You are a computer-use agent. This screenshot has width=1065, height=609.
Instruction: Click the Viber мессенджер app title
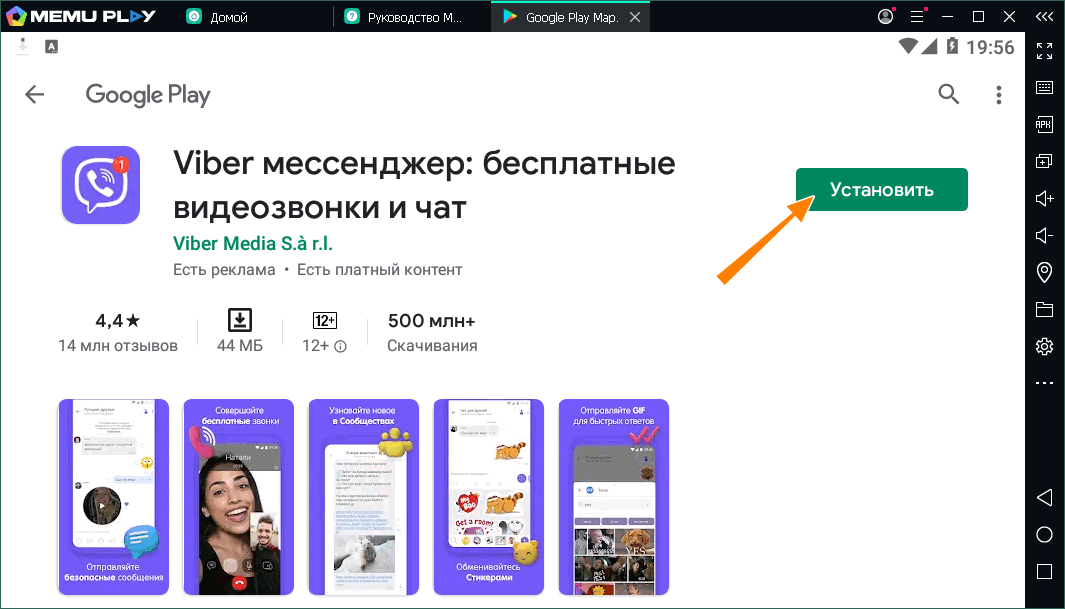[x=424, y=185]
